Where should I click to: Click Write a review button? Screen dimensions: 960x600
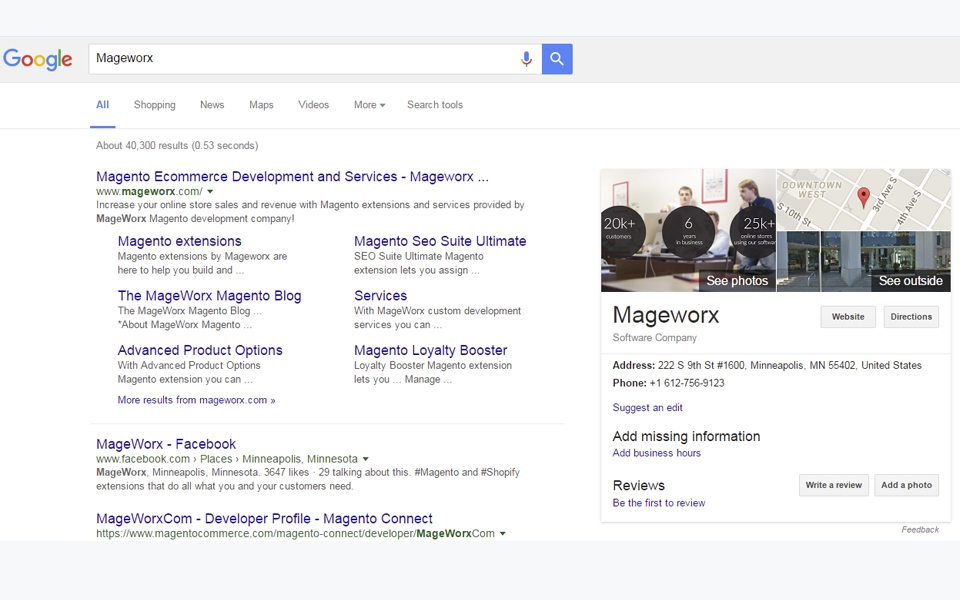(833, 485)
